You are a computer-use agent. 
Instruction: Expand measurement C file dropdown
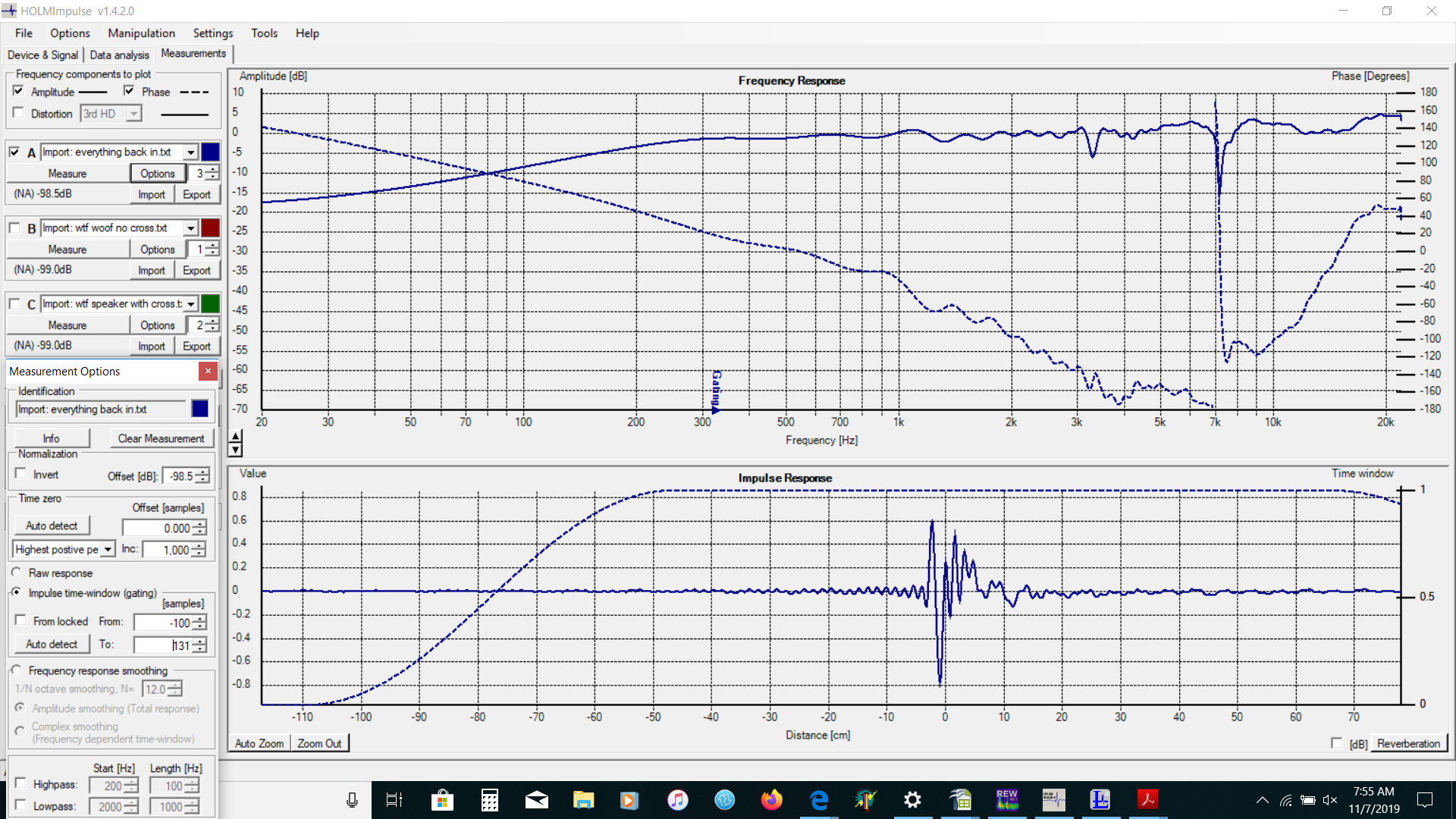click(x=191, y=304)
